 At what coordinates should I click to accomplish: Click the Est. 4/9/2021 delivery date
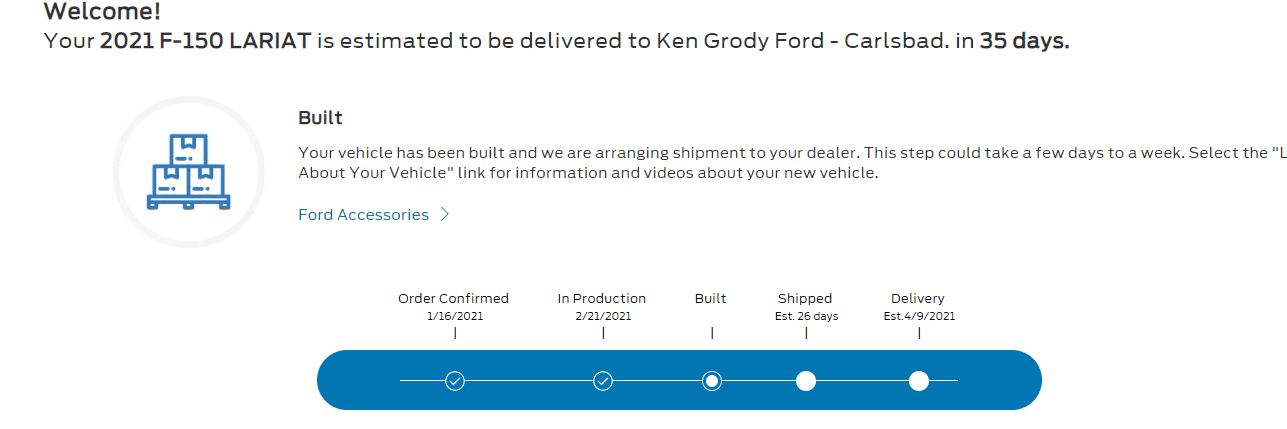[x=919, y=316]
